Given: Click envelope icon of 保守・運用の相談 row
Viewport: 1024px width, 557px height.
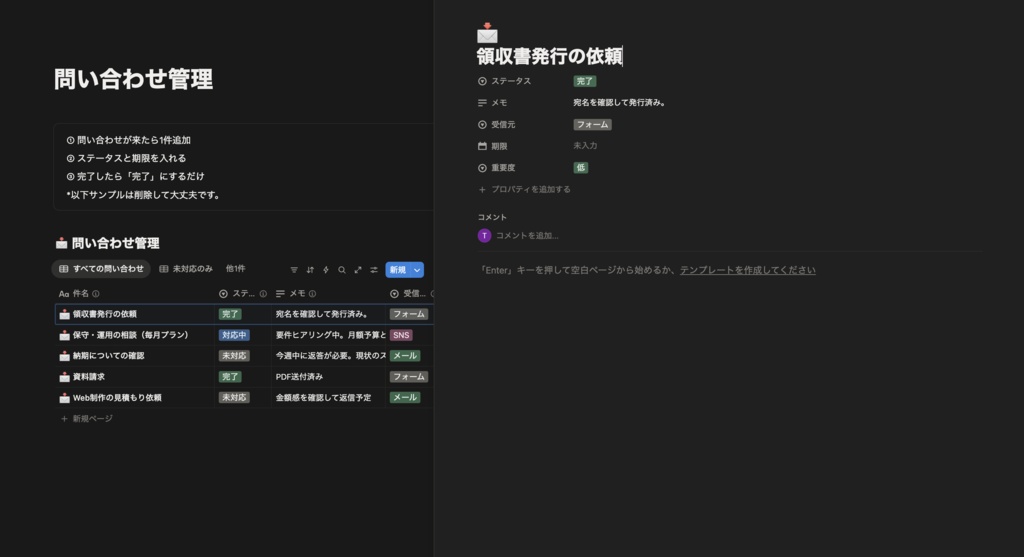Looking at the screenshot, I should [x=64, y=335].
